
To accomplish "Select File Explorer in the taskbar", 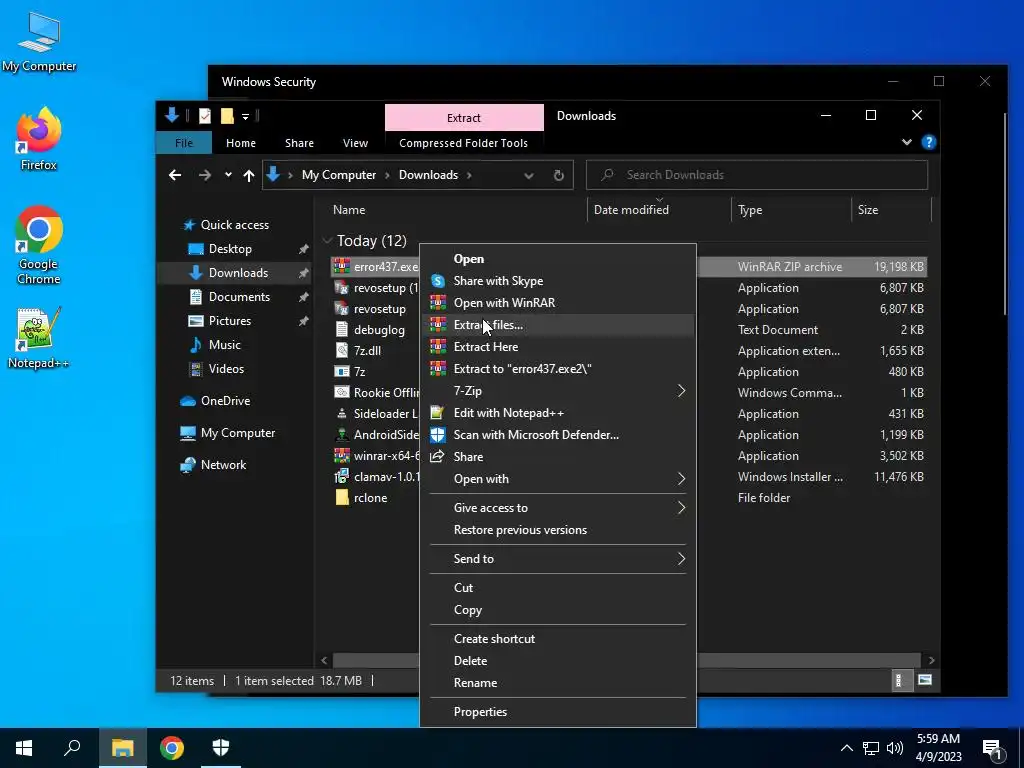I will click(x=122, y=748).
